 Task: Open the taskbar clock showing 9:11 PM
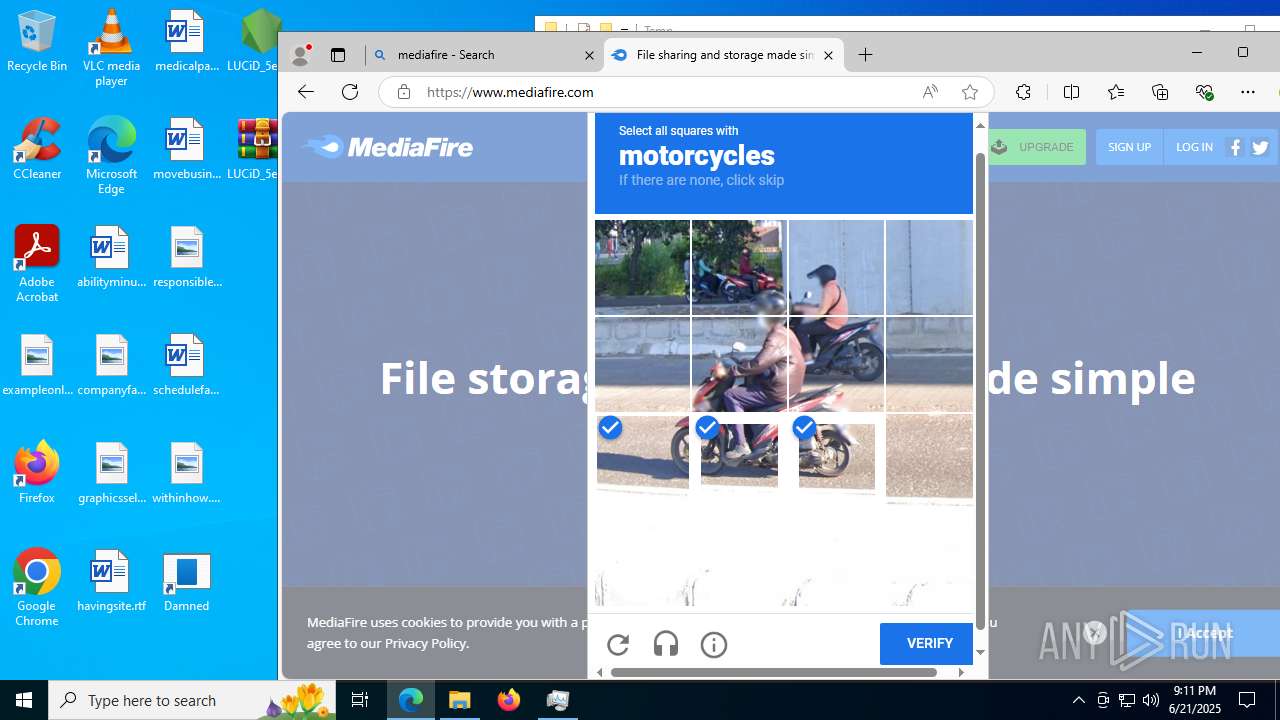click(x=1196, y=700)
